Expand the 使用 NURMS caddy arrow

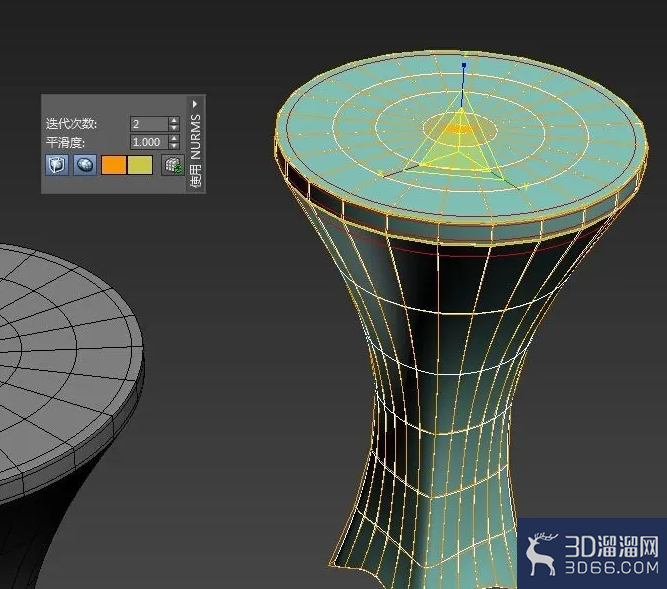(195, 104)
